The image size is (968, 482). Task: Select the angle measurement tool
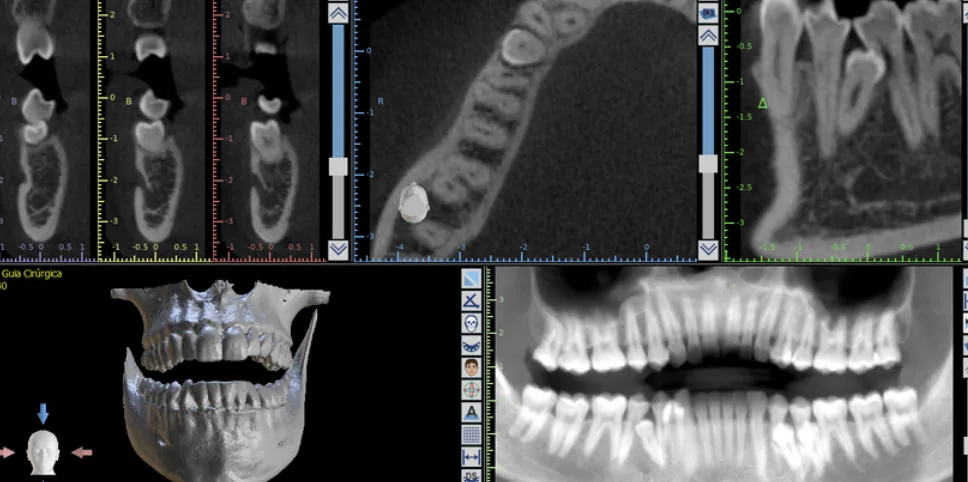click(472, 301)
